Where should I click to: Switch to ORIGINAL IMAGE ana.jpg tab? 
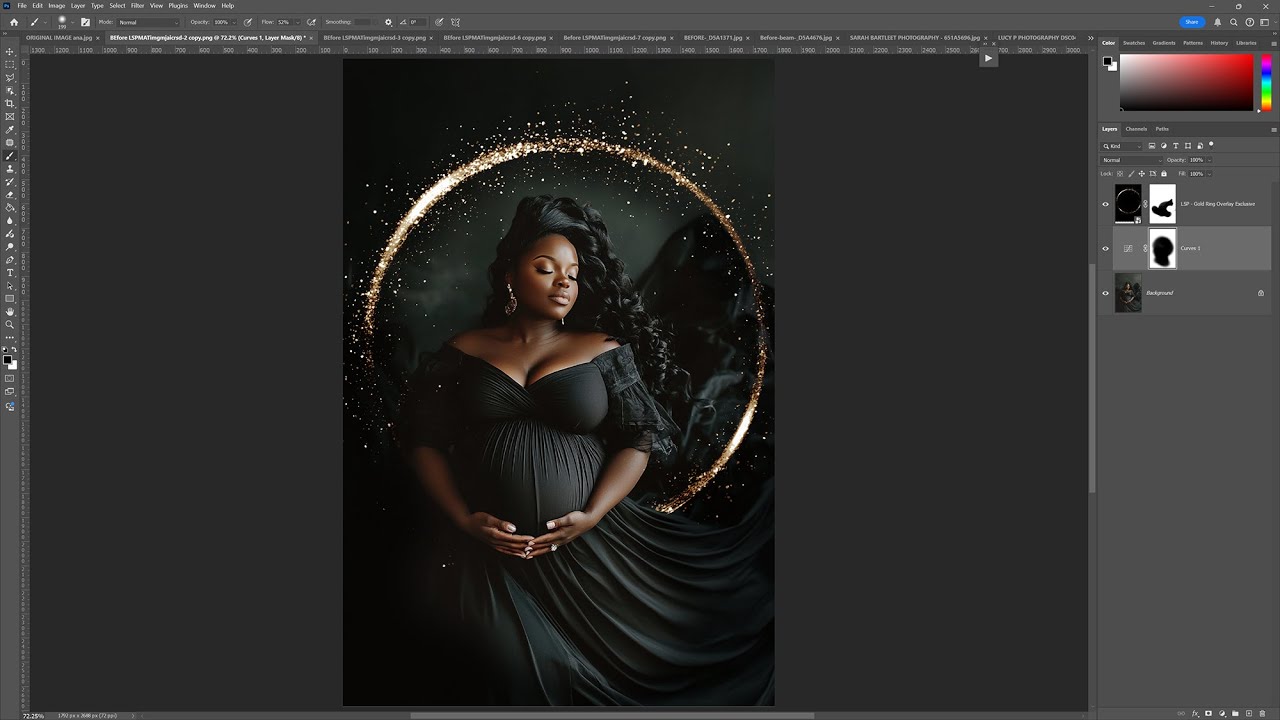(59, 38)
